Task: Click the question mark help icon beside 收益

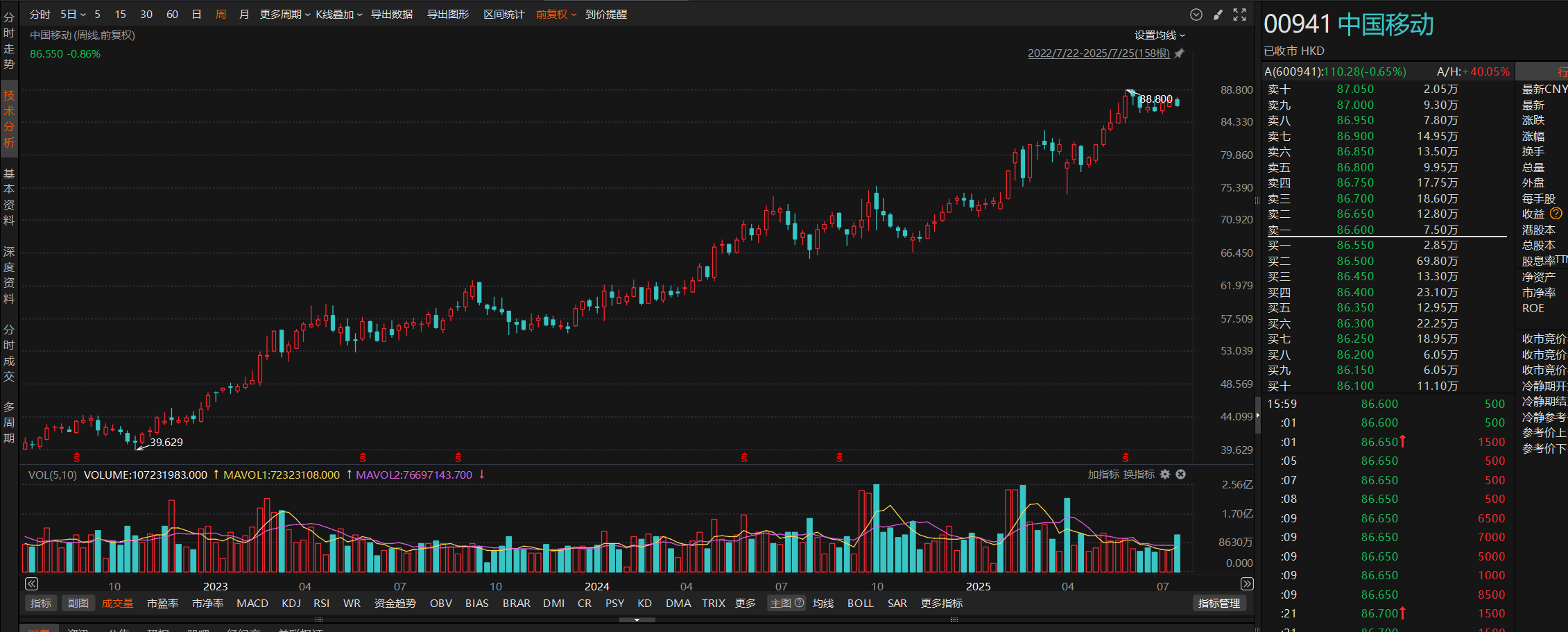Action: pos(1556,214)
